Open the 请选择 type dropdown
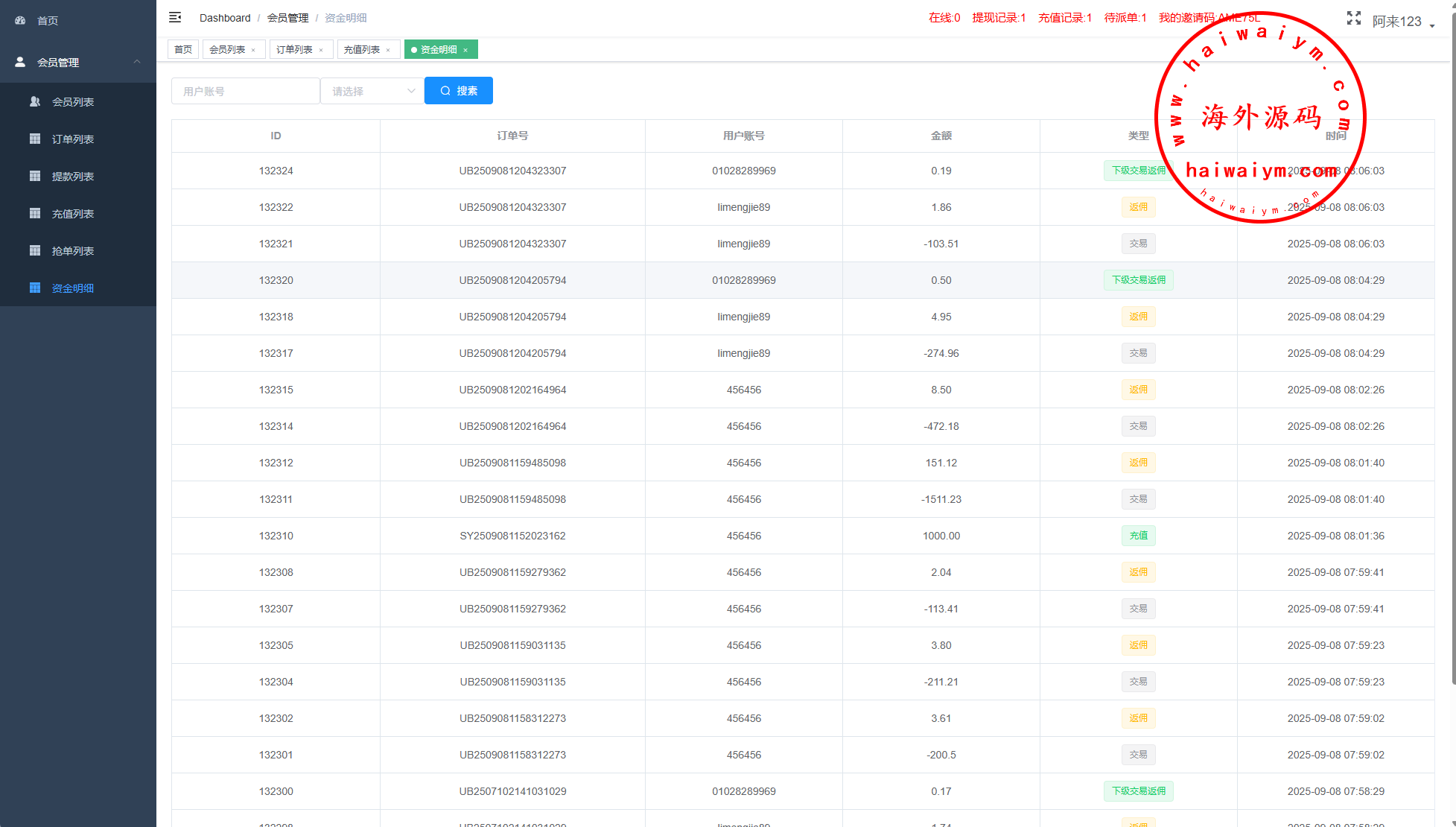The image size is (1456, 827). click(x=372, y=91)
